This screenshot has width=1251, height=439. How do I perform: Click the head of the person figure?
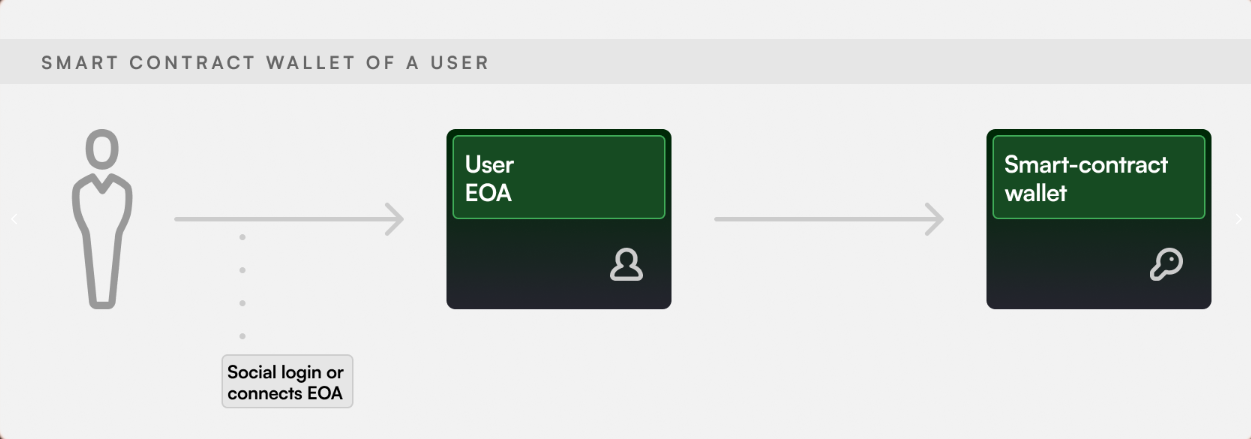pos(101,151)
